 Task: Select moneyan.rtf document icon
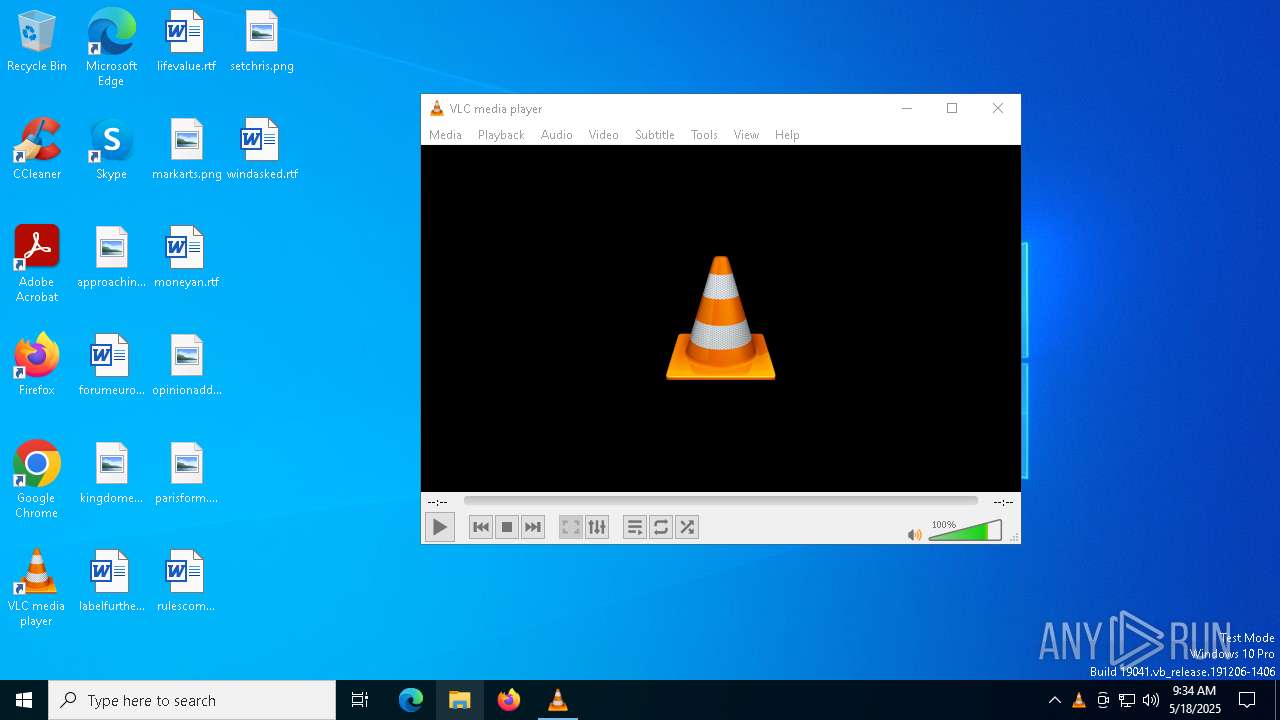(x=186, y=258)
